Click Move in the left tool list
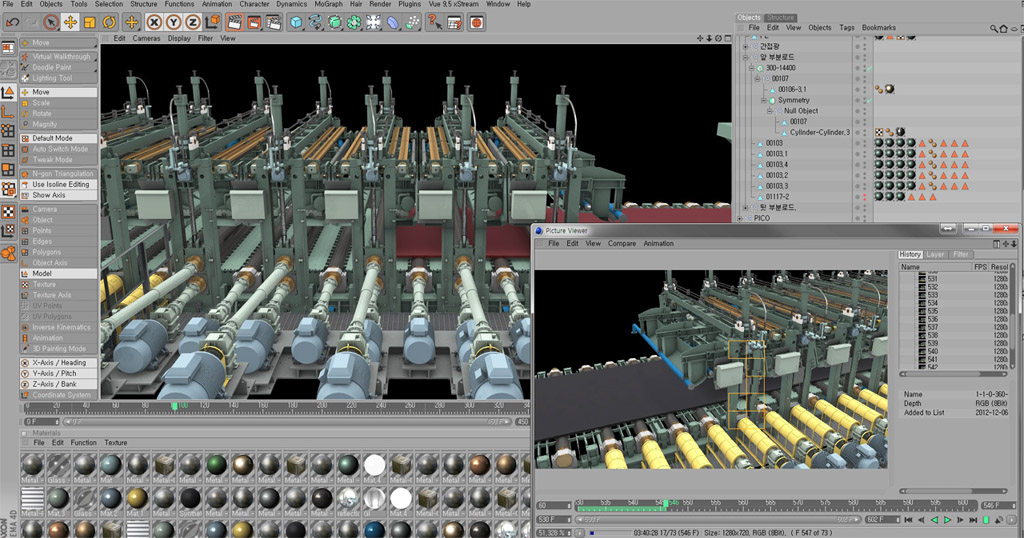The image size is (1024, 538). click(x=59, y=92)
